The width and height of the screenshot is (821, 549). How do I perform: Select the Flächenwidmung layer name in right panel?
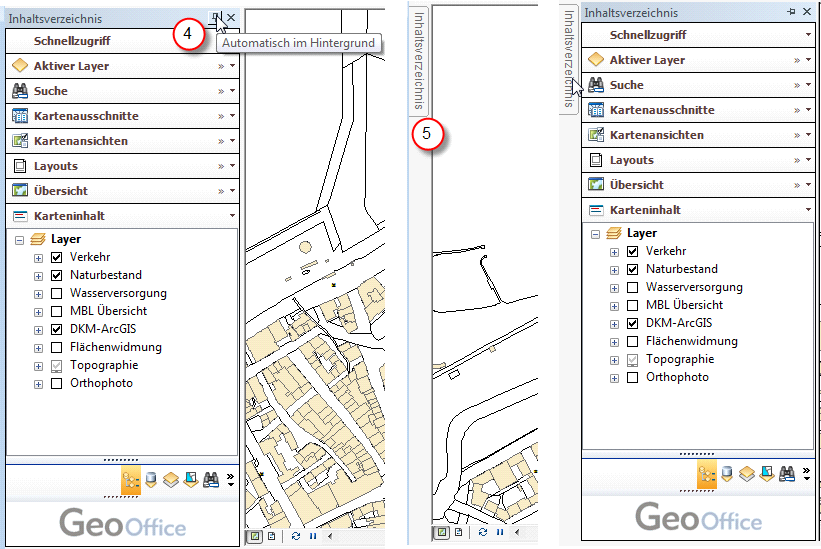(x=691, y=342)
